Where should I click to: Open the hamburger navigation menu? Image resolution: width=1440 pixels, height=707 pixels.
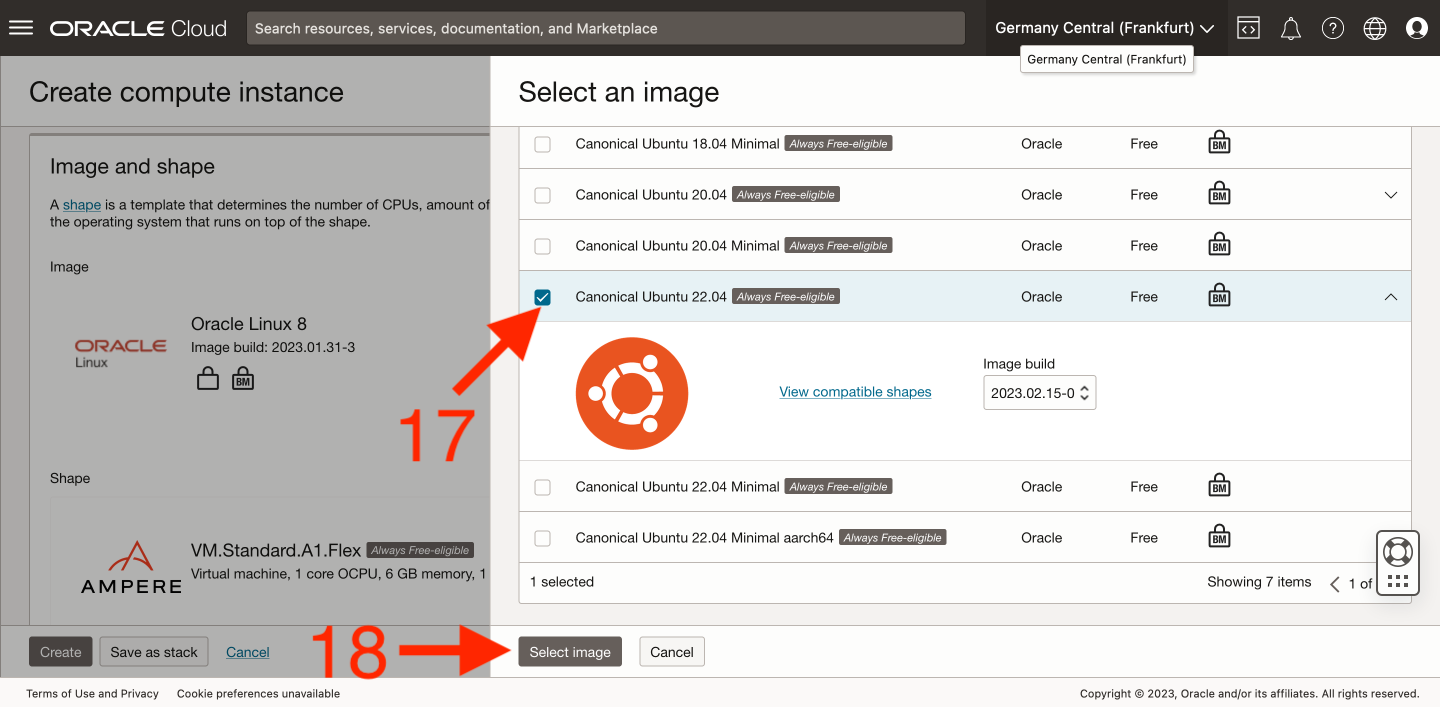(21, 28)
